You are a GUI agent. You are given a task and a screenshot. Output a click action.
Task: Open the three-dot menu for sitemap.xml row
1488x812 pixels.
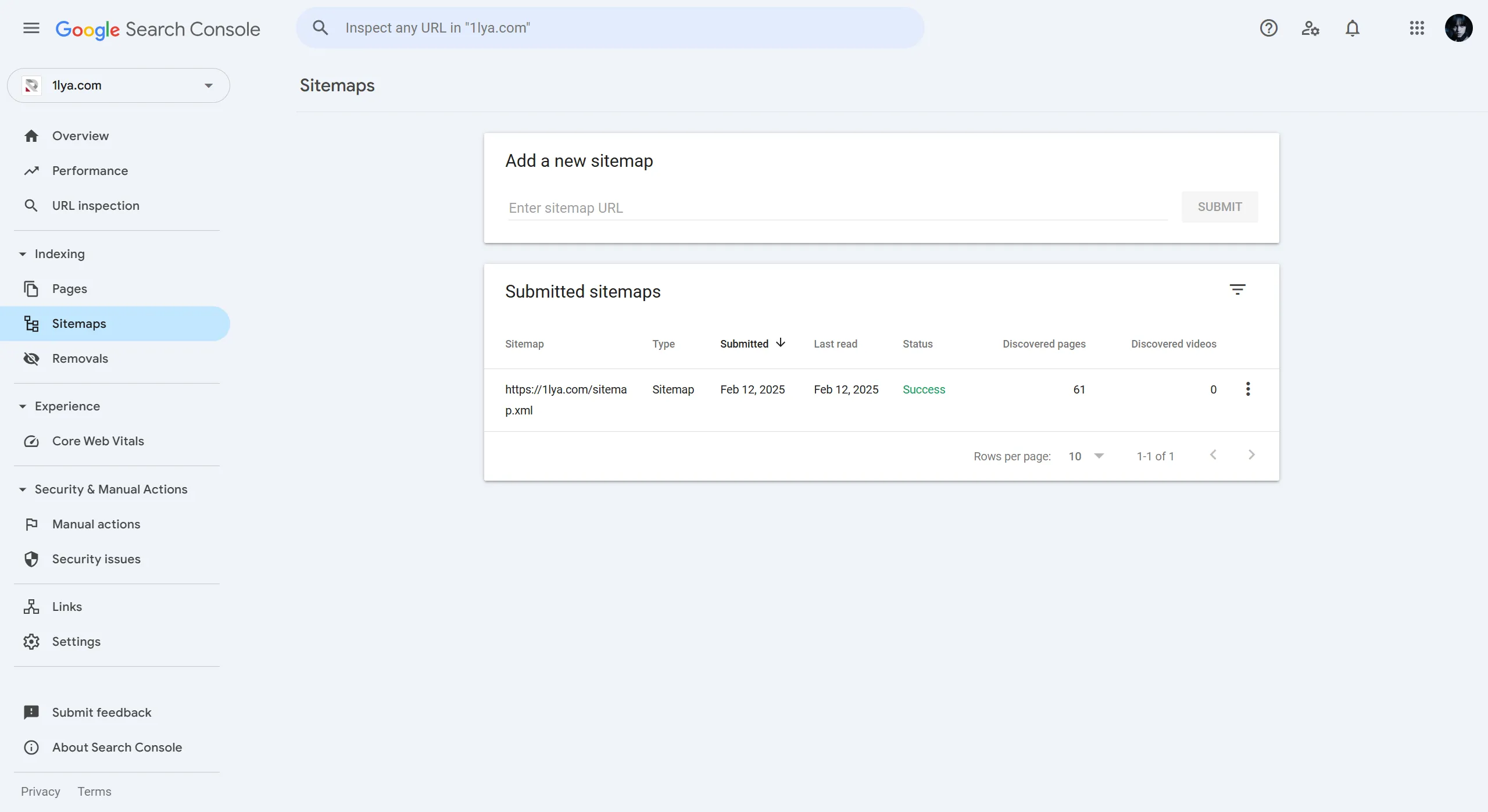1248,389
